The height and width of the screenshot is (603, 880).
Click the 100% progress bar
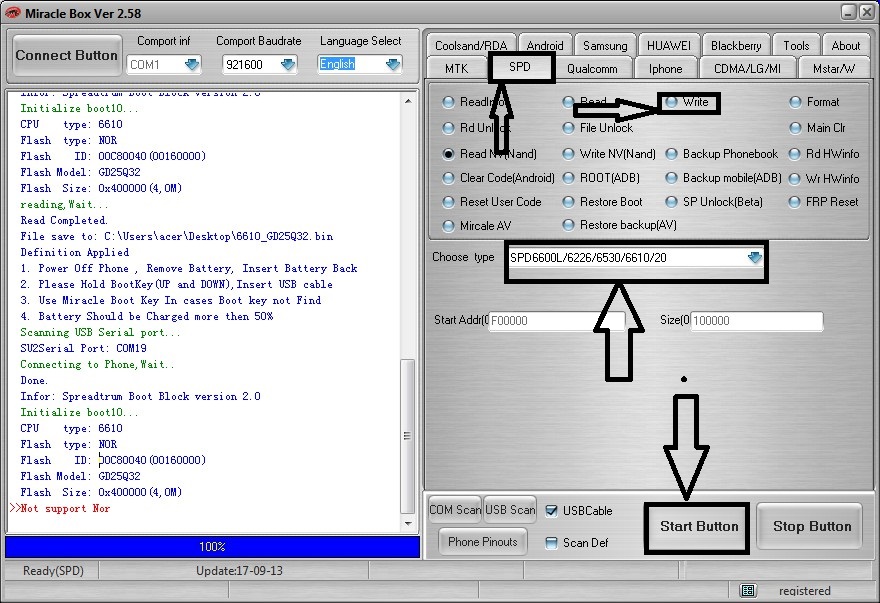[212, 547]
